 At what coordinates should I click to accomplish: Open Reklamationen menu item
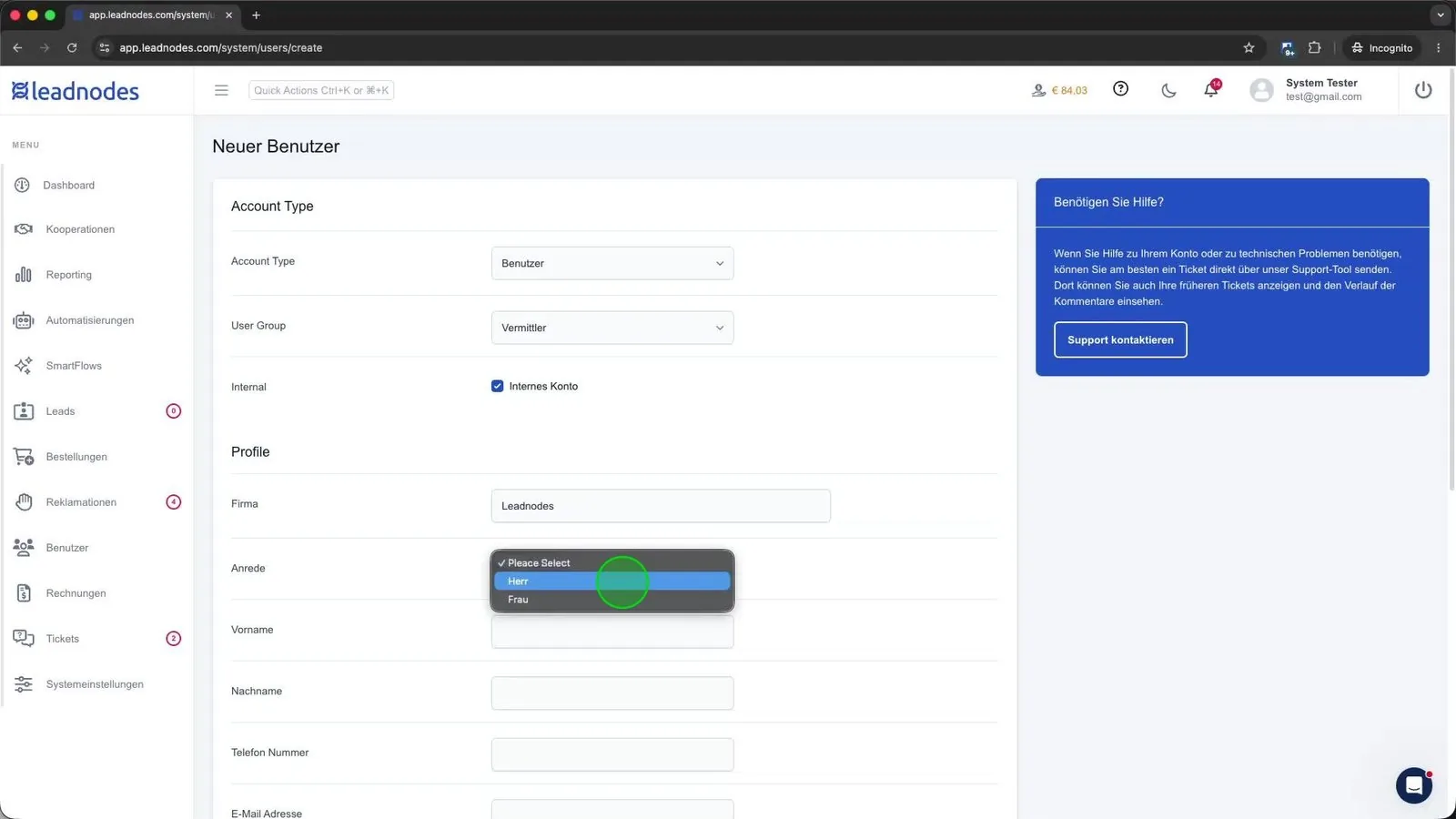click(x=81, y=502)
